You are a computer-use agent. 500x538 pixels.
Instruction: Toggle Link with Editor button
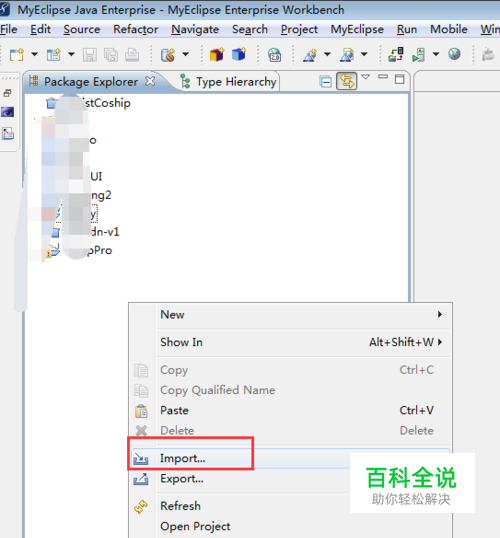[x=347, y=81]
